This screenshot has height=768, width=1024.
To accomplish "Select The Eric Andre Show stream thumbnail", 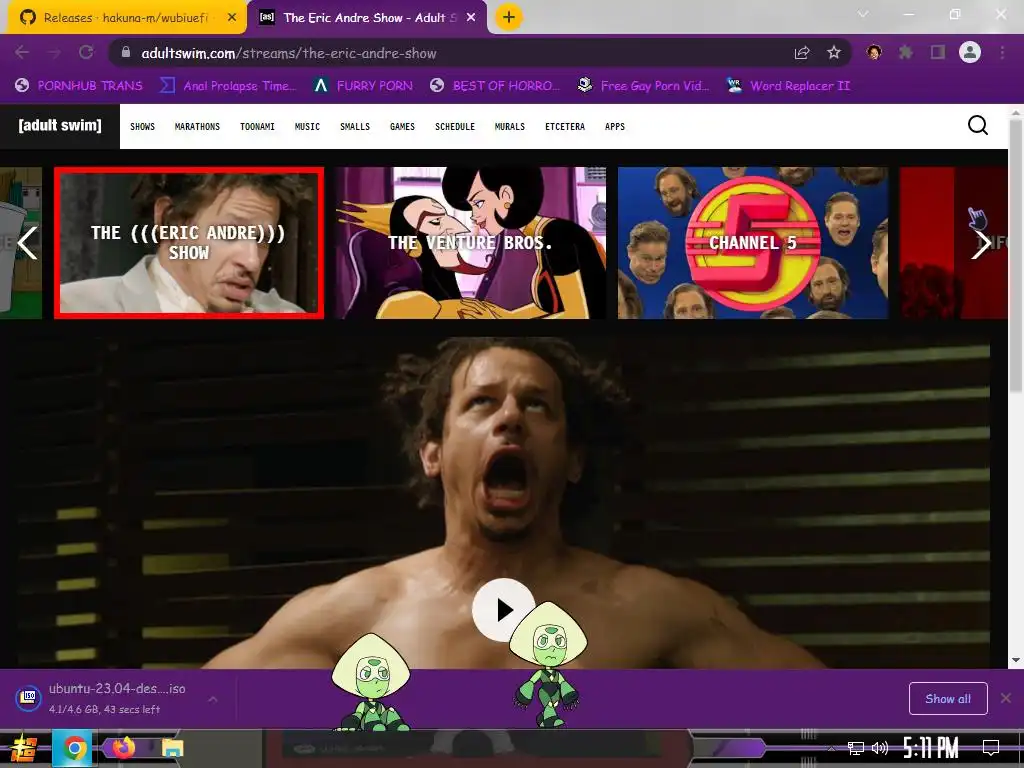I will (189, 243).
